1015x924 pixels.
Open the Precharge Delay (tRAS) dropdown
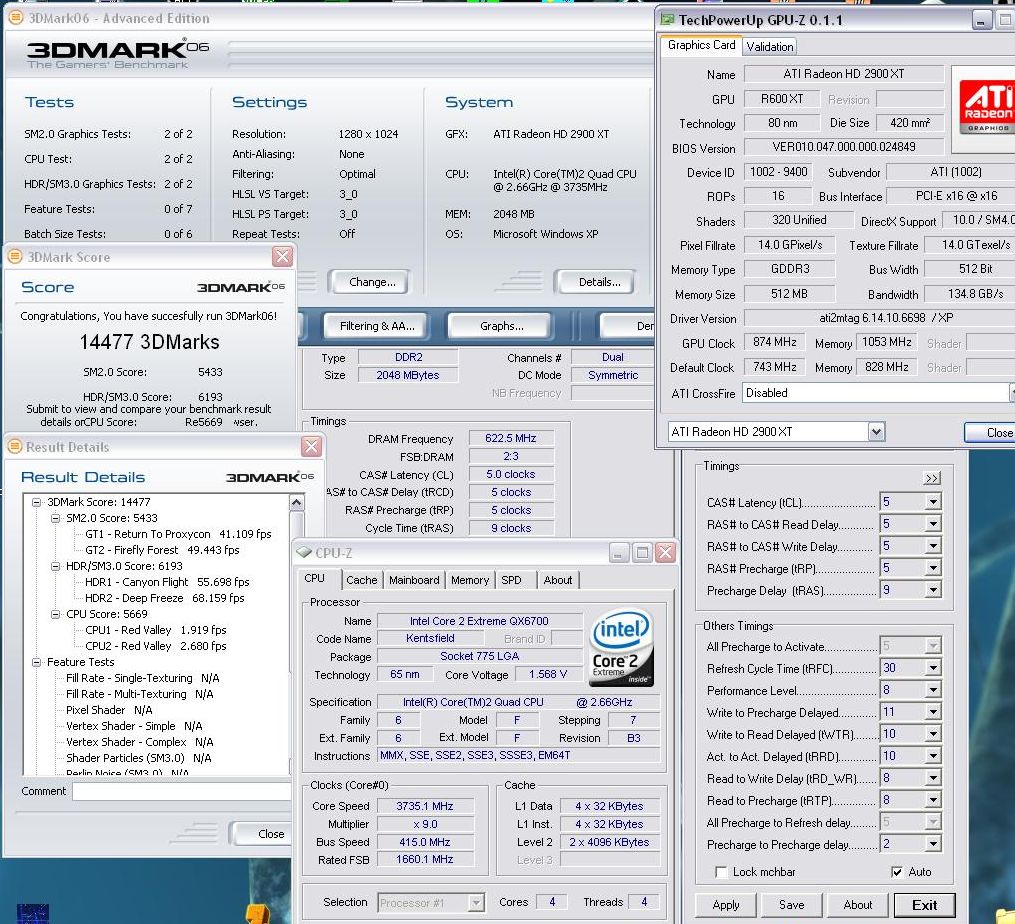933,590
